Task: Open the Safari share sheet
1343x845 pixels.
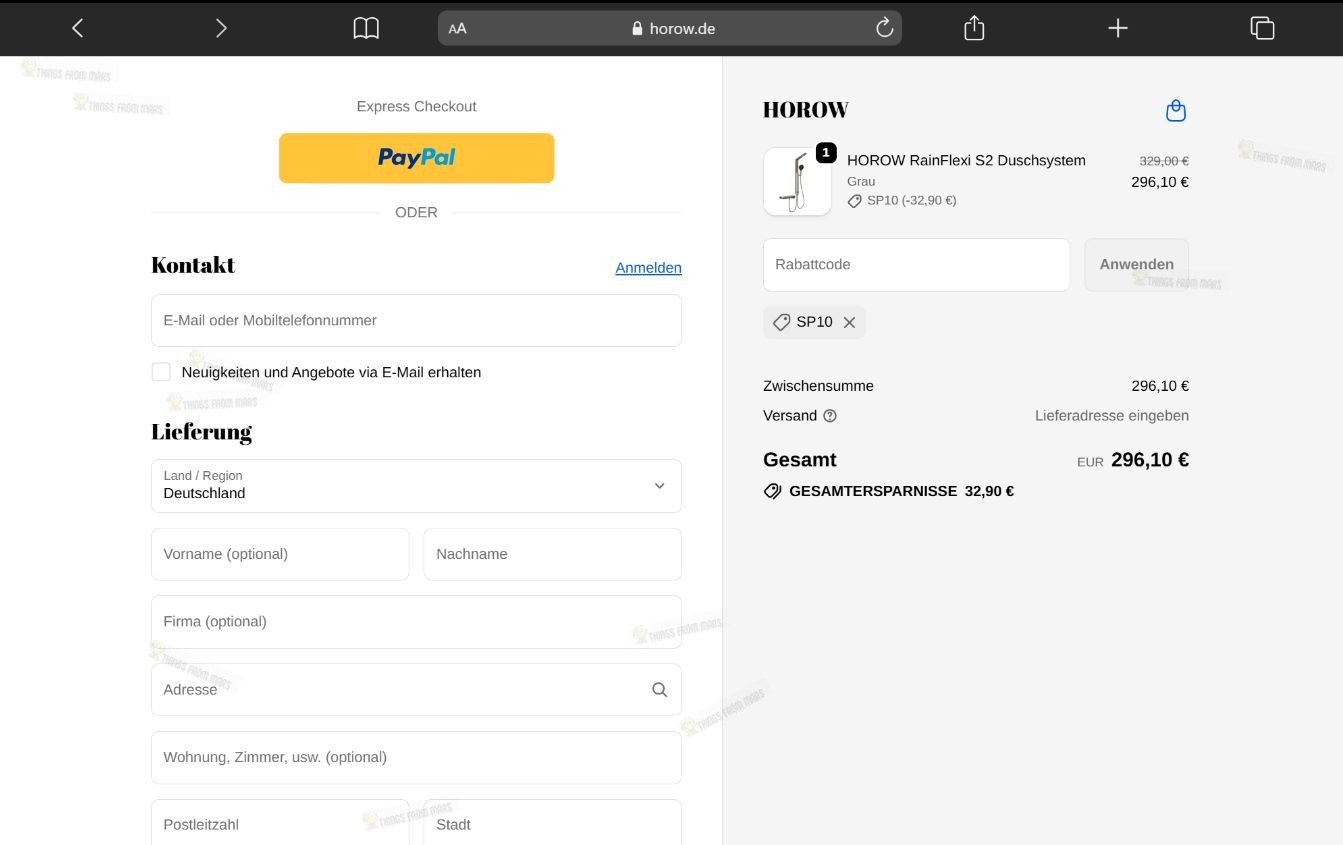Action: tap(974, 28)
